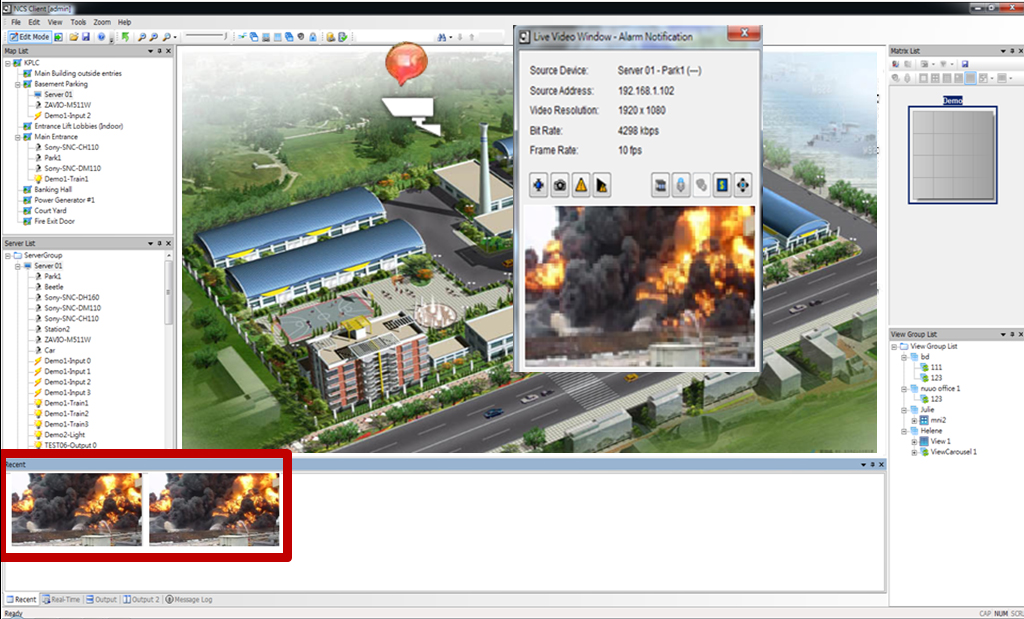Open dropdown arrow next to binoculars icon
Image resolution: width=1024 pixels, height=619 pixels.
[451, 37]
